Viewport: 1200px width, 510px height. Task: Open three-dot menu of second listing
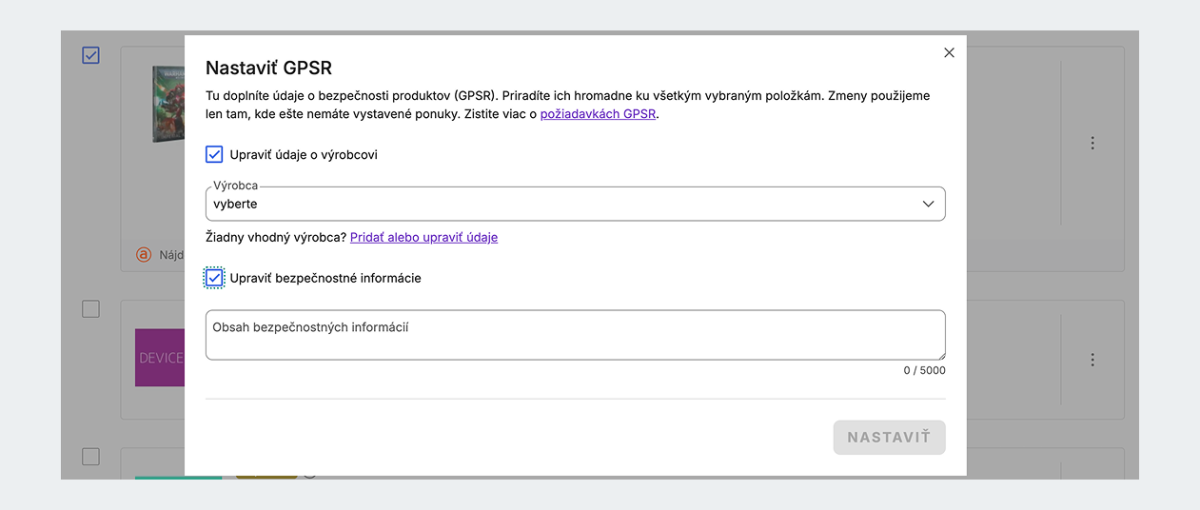point(1093,360)
